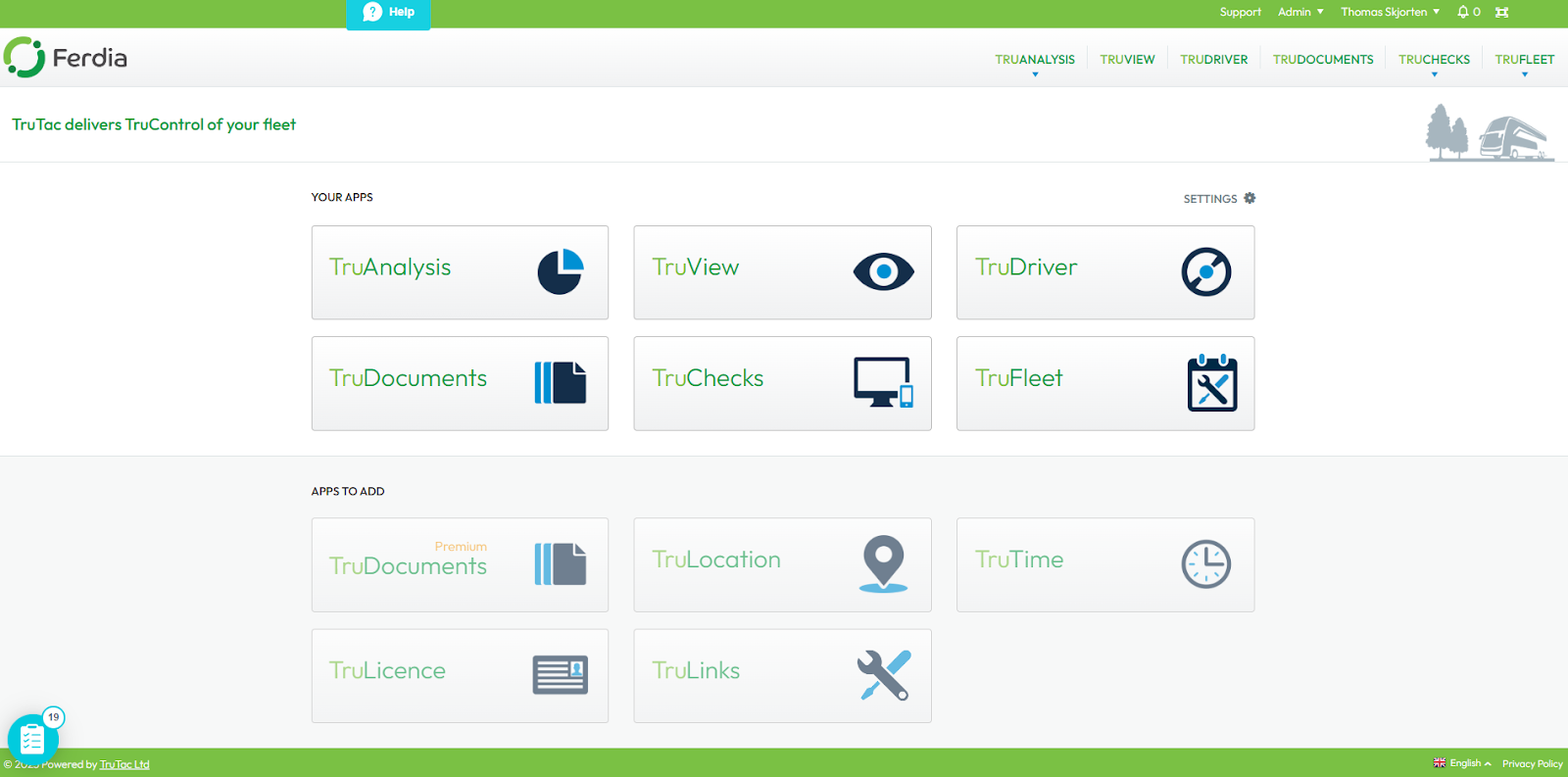
Task: Click the TruChecks monitor and phone icon
Action: coord(883,382)
